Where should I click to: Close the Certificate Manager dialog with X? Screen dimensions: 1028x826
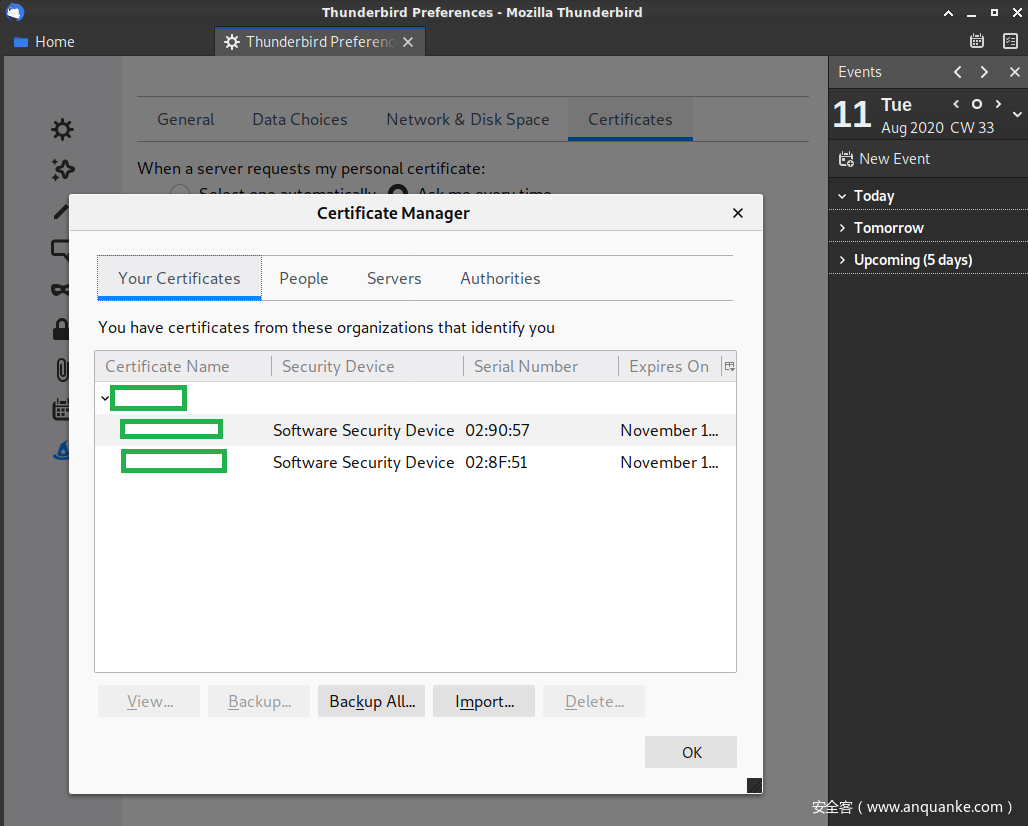[x=738, y=213]
